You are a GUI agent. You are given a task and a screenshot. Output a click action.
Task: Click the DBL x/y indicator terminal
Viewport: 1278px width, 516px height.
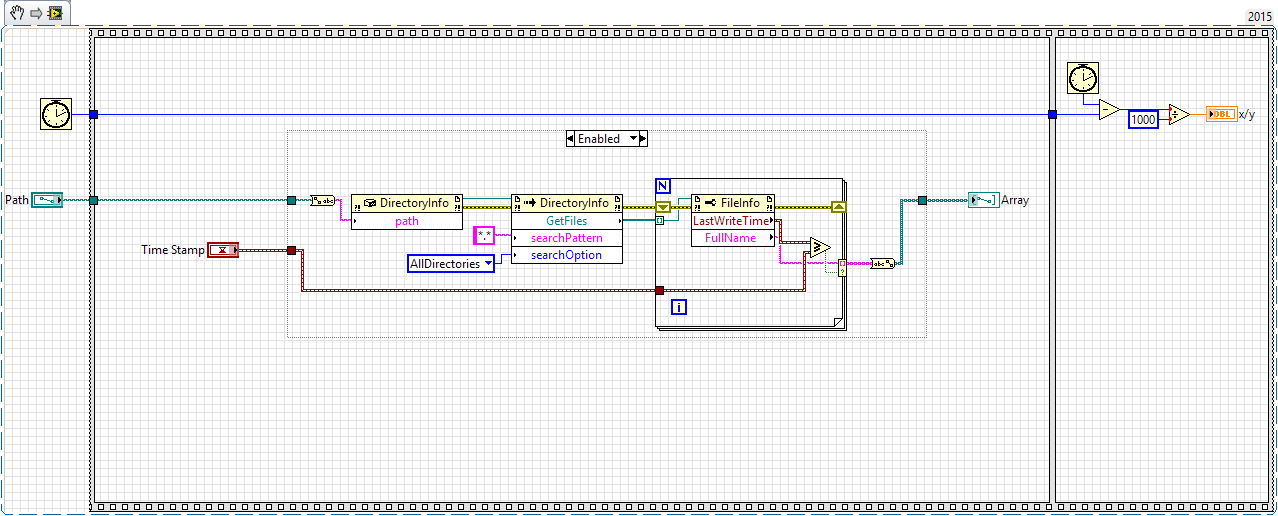click(x=1221, y=114)
